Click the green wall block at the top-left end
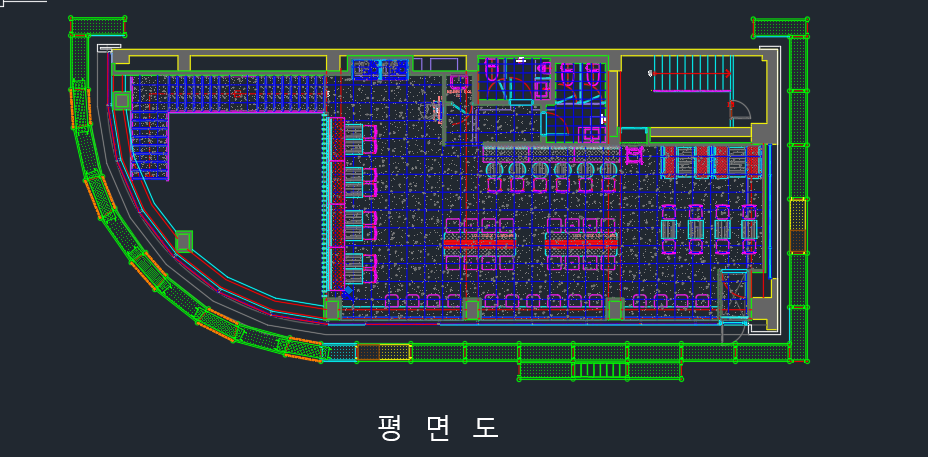Screen dimensions: 928x457 coord(98,26)
